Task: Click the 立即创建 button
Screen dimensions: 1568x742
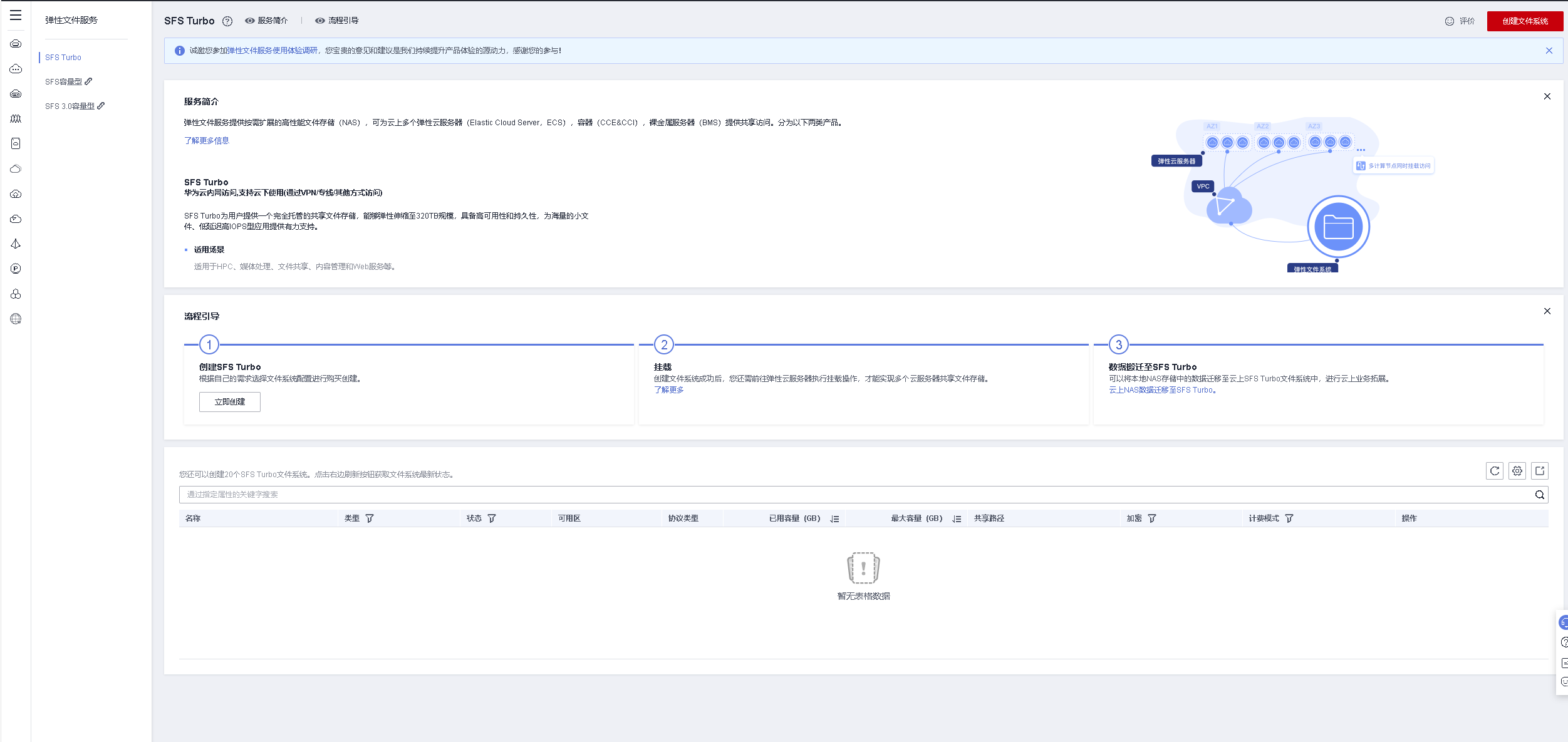Action: click(229, 402)
